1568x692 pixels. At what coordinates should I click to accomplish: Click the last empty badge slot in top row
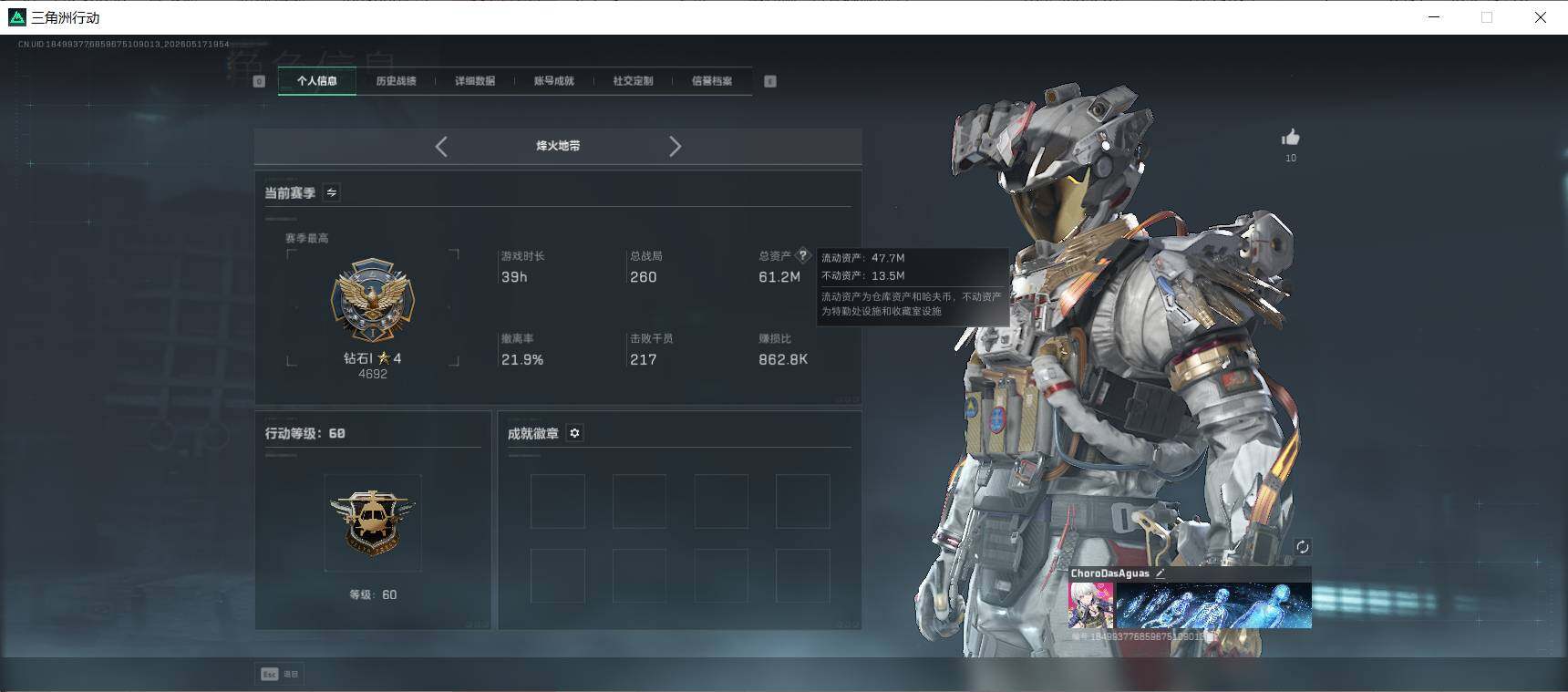pyautogui.click(x=802, y=501)
